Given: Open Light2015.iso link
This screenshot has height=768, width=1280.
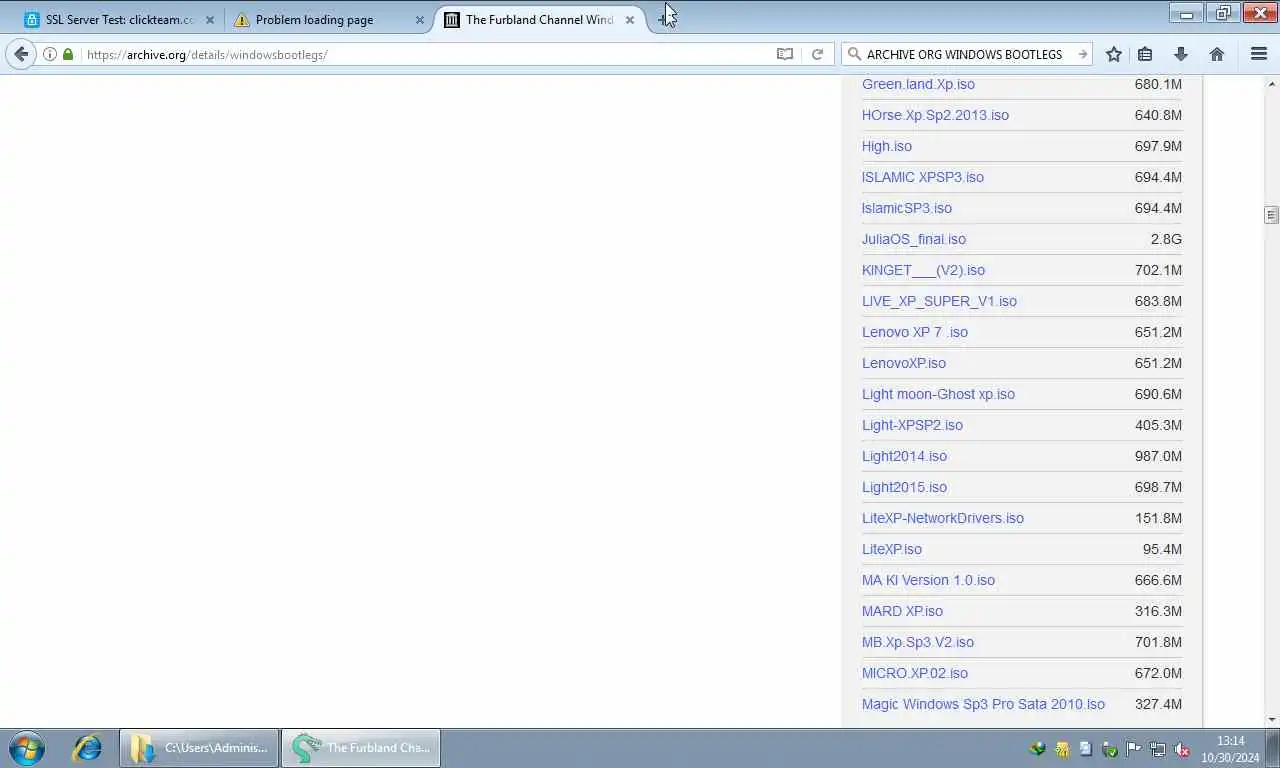Looking at the screenshot, I should click(904, 487).
